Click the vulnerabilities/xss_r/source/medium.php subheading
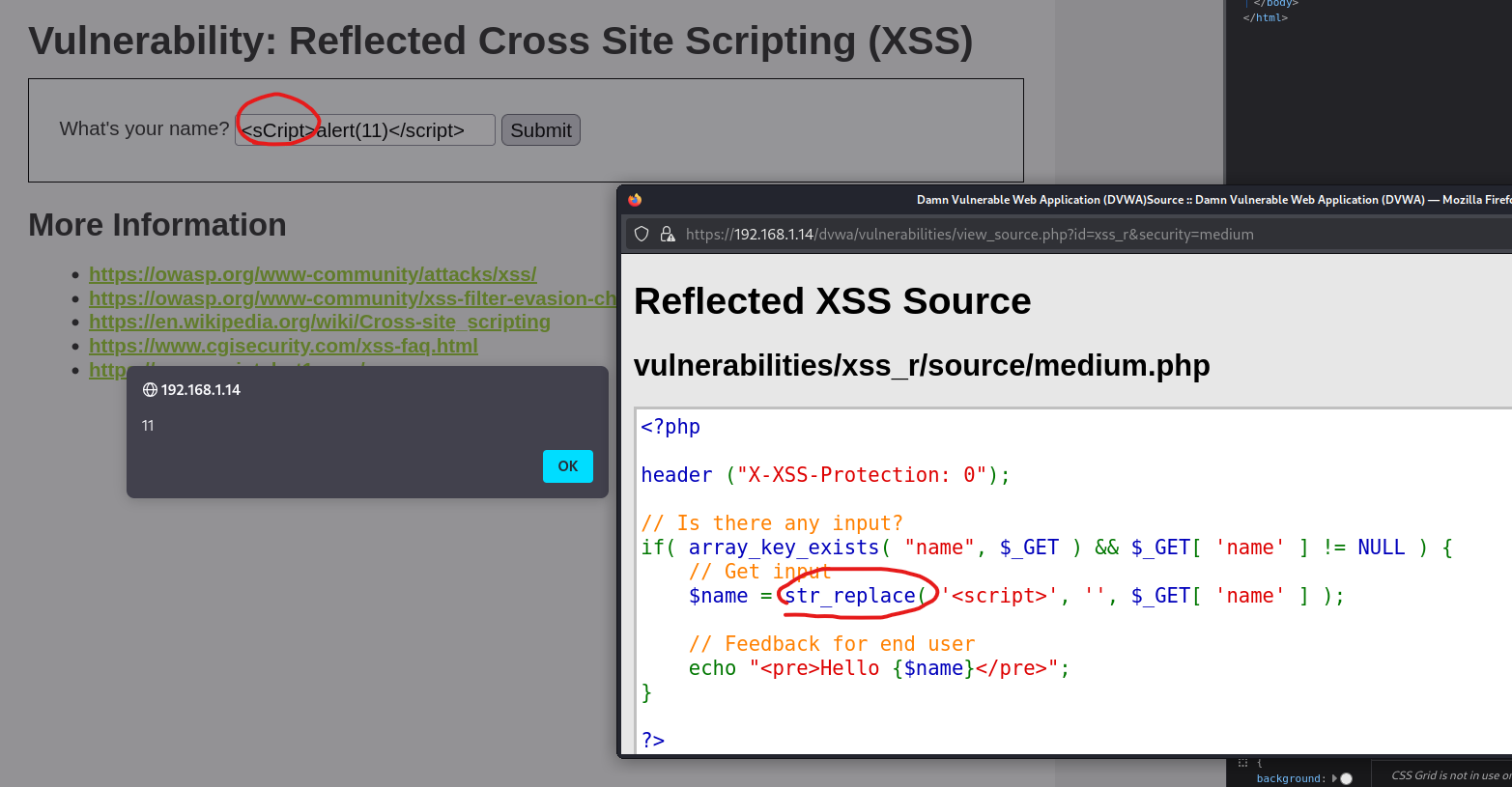Screen dimensions: 1512x787 point(922,366)
